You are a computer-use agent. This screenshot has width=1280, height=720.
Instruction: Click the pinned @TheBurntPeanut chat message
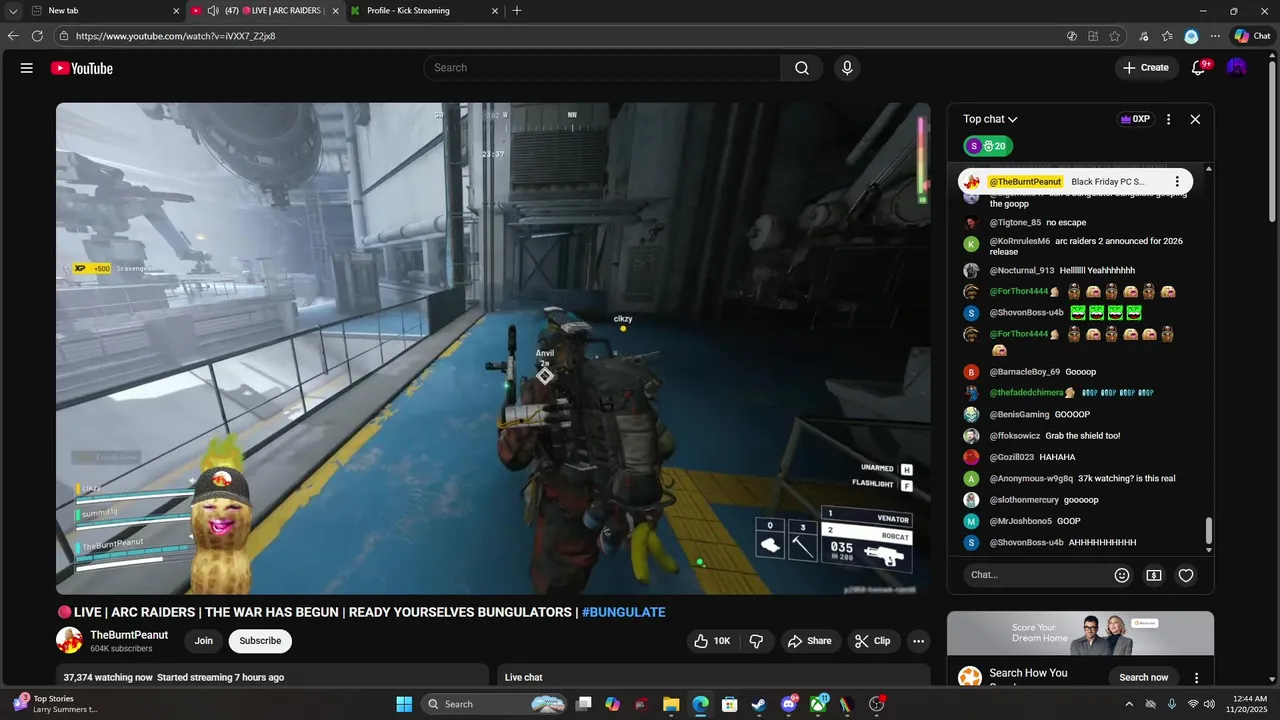click(x=1075, y=182)
